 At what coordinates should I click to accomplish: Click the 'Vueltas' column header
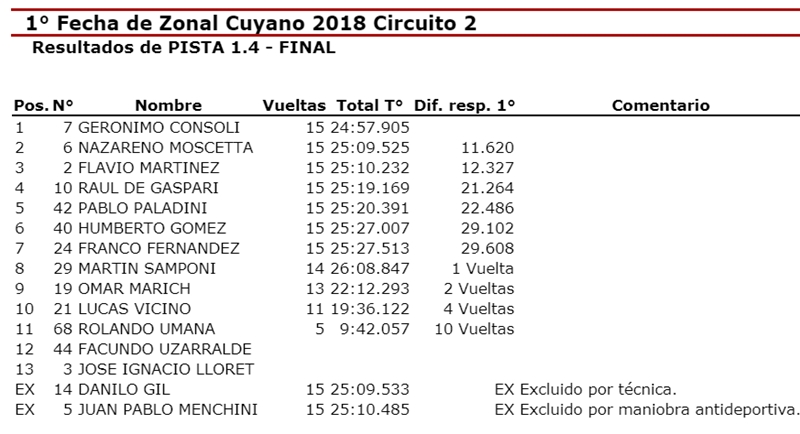click(294, 106)
